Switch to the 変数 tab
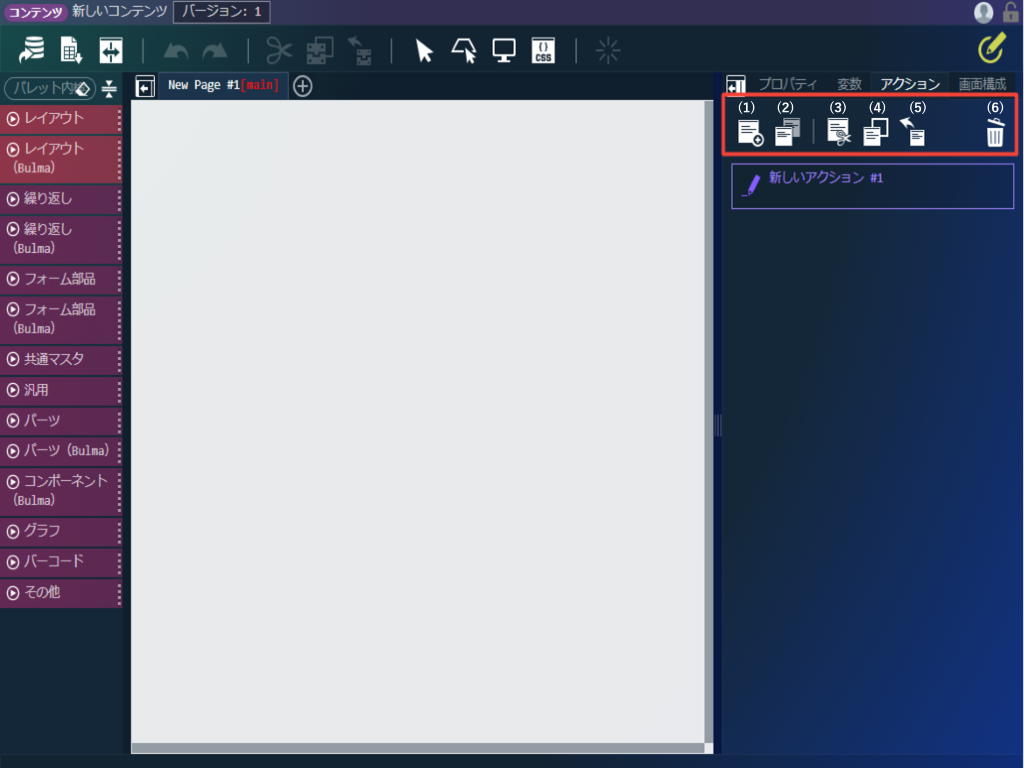 (849, 84)
